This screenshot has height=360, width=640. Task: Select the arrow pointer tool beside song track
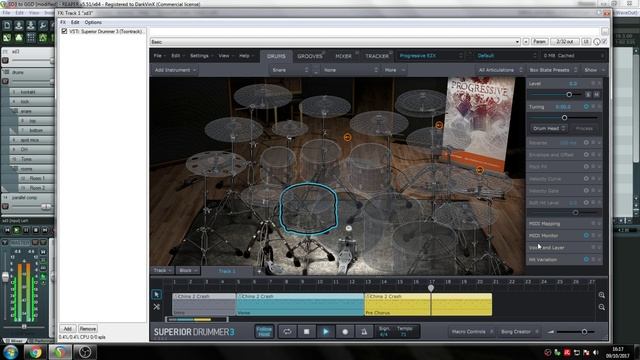coord(156,294)
